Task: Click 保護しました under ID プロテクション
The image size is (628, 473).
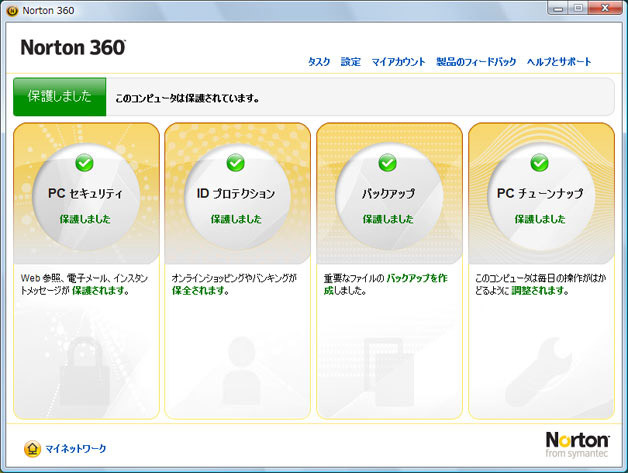Action: (236, 219)
